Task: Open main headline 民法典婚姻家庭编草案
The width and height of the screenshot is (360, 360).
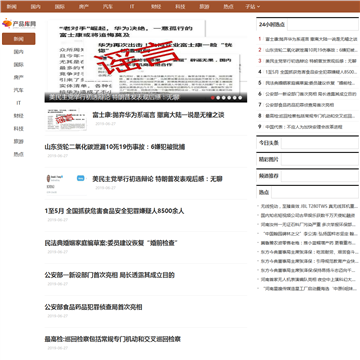Action: [111, 243]
